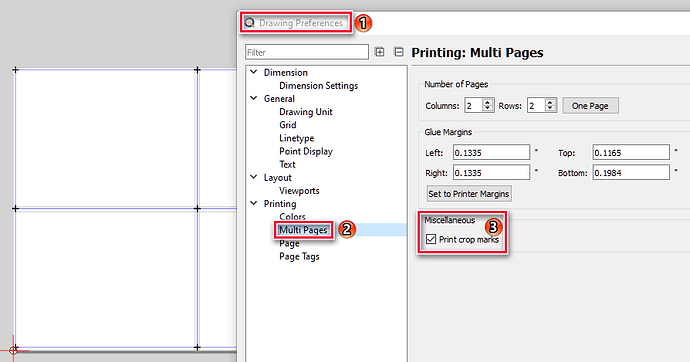Click in the Filter search field

(x=307, y=52)
